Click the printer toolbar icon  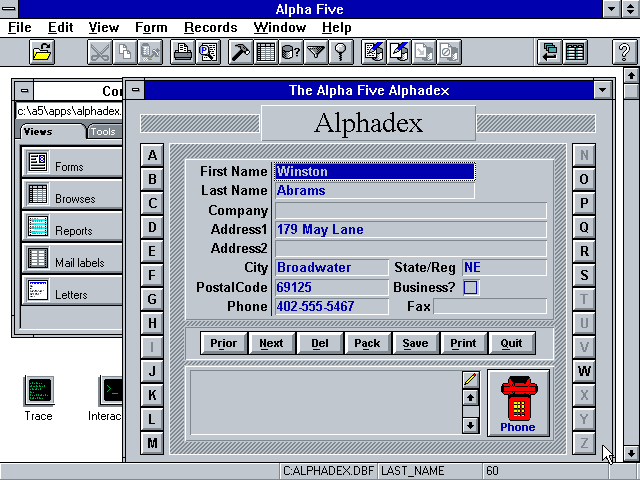(183, 52)
